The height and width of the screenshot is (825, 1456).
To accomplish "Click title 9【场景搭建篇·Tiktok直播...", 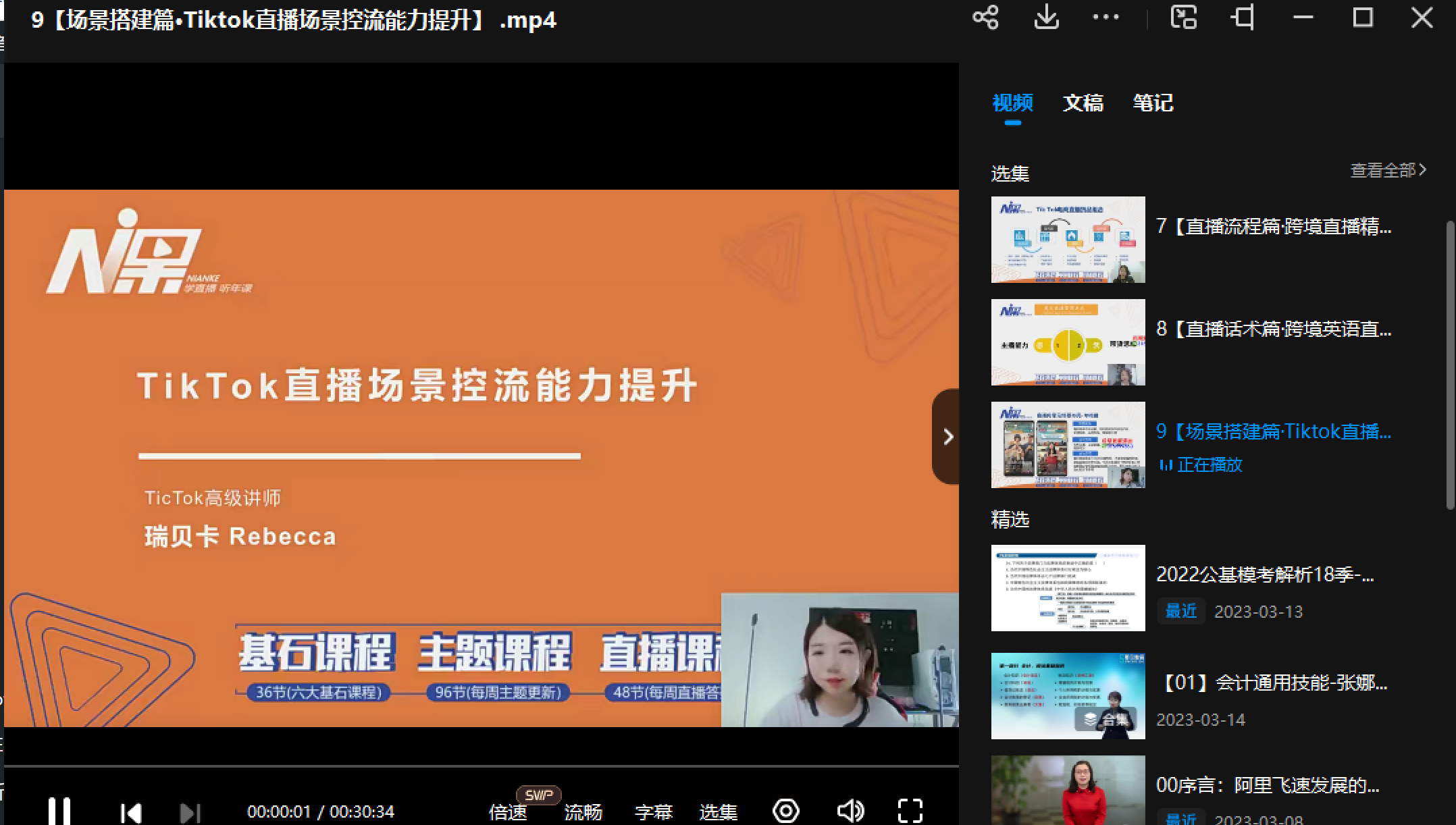I will (x=1274, y=431).
